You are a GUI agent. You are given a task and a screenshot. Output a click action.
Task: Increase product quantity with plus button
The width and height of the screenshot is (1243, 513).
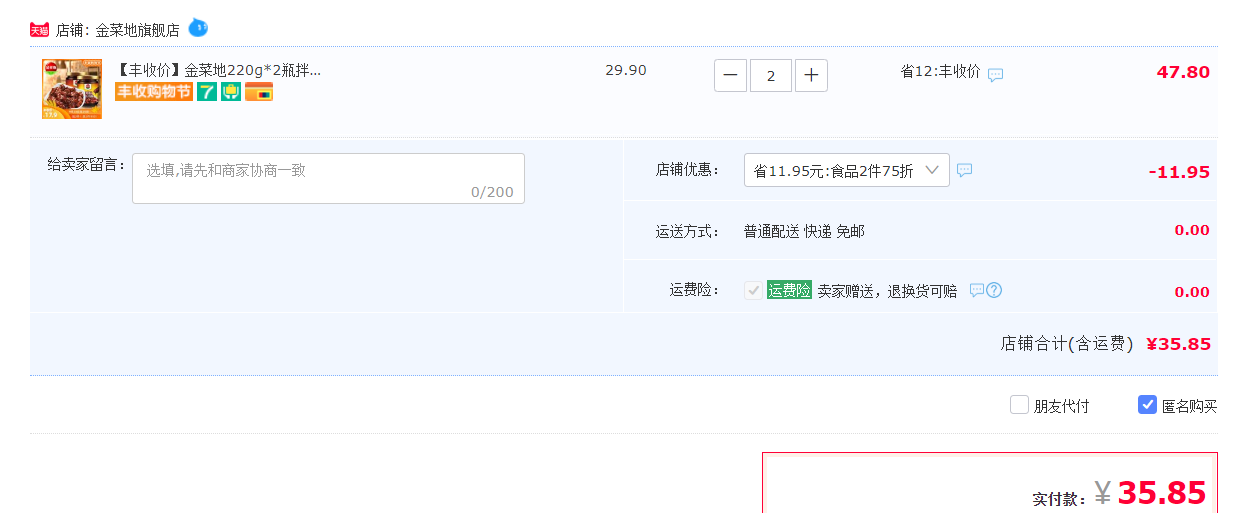click(x=811, y=75)
